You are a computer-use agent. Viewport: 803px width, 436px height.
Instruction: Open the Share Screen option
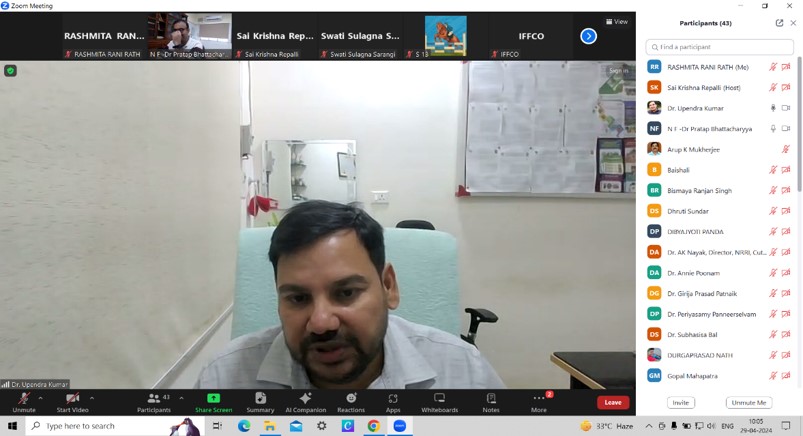(213, 401)
